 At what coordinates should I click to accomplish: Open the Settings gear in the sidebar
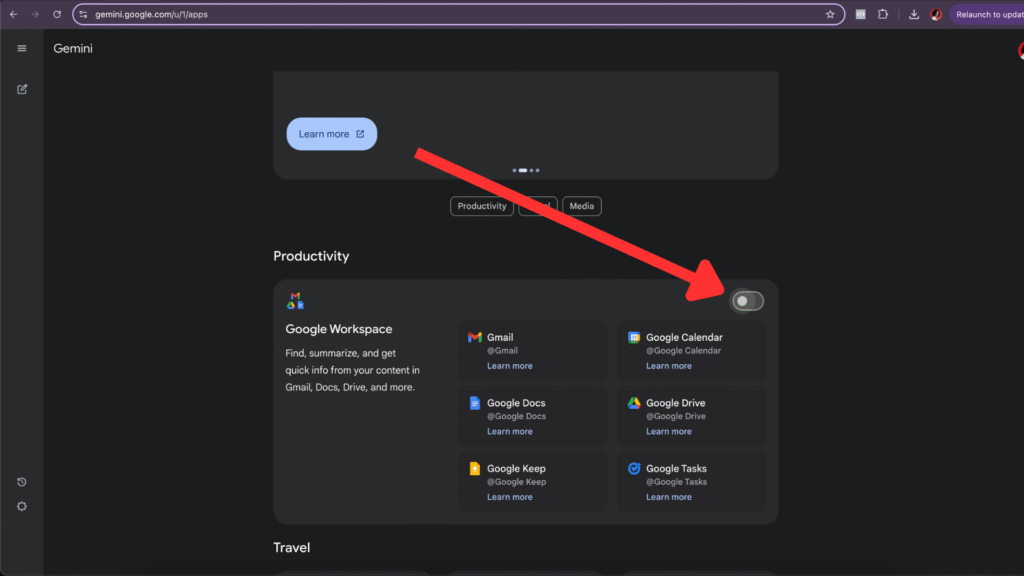click(22, 506)
